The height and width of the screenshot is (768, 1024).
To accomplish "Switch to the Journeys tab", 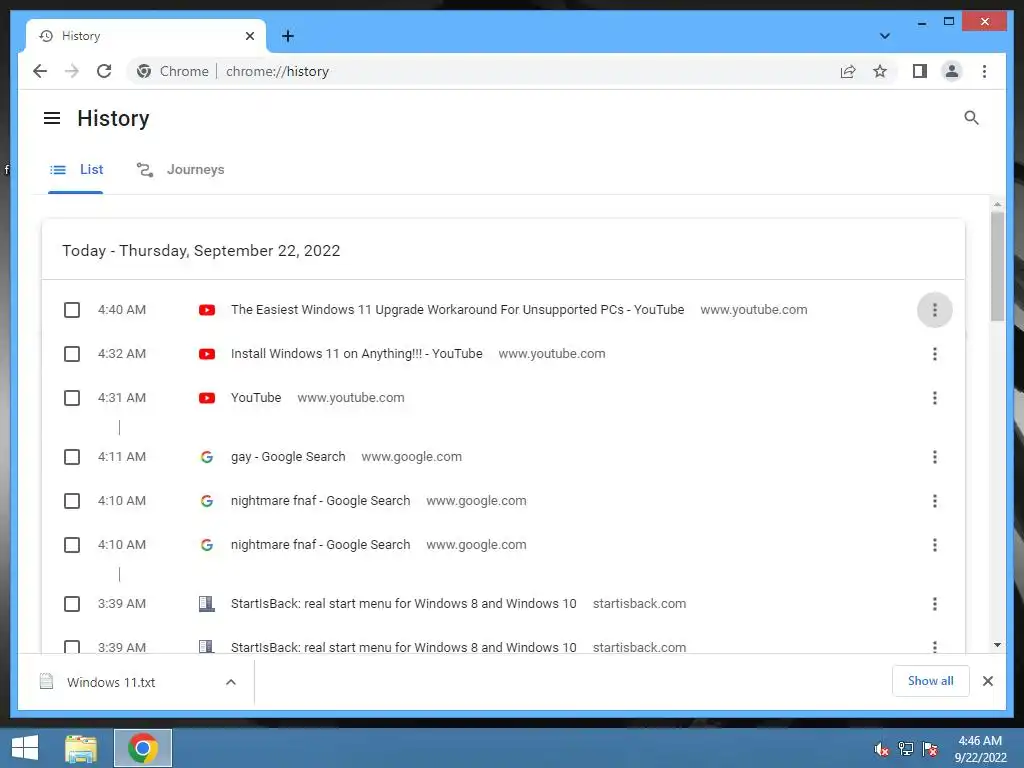I will click(x=180, y=170).
